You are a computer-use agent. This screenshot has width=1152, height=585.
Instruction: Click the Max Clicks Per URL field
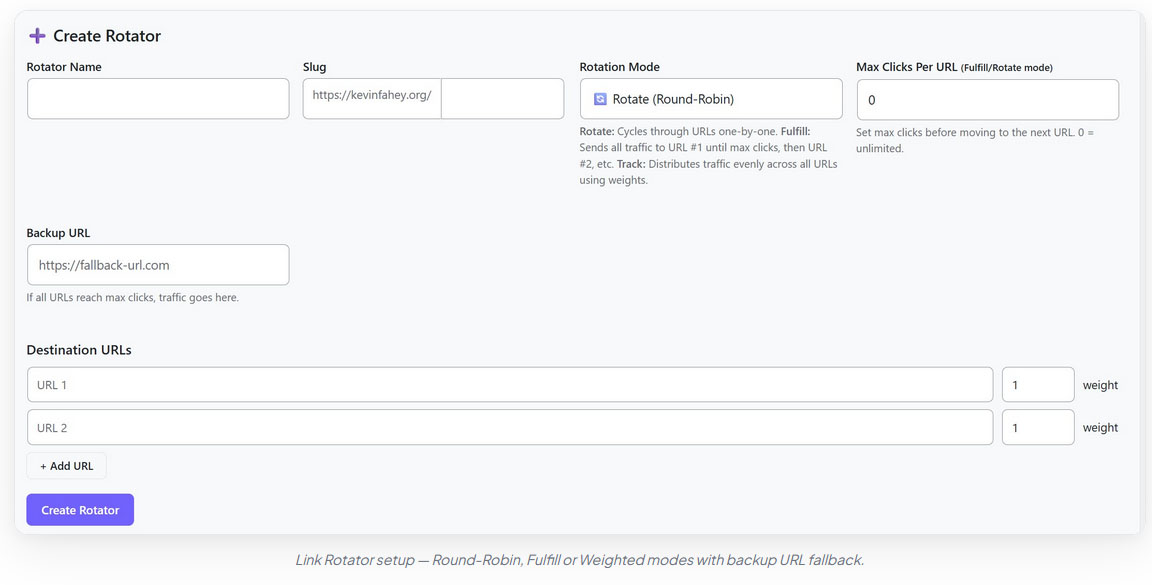pos(987,99)
